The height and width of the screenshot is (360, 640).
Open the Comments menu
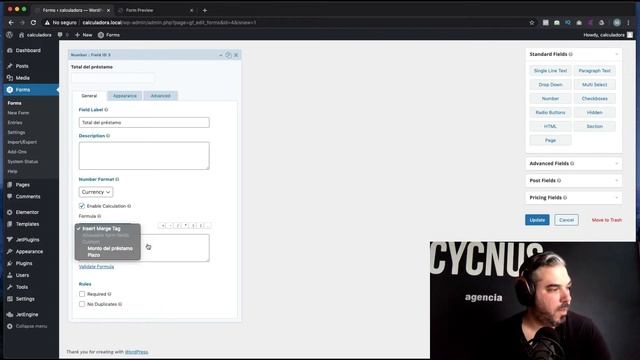click(x=28, y=196)
